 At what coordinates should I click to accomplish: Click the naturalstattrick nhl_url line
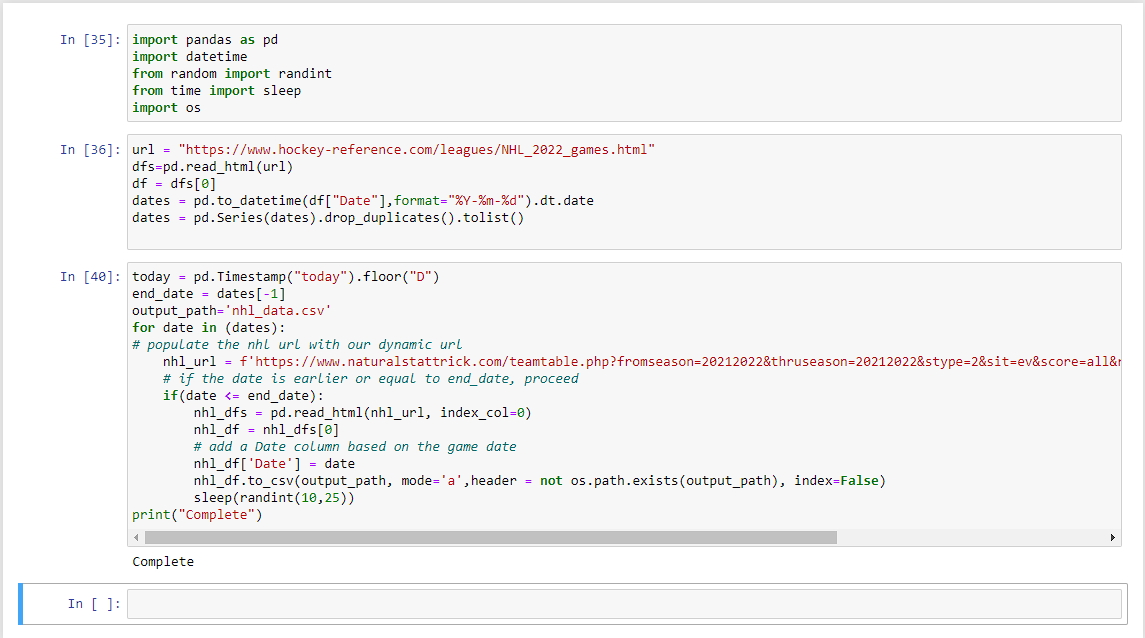click(x=642, y=361)
